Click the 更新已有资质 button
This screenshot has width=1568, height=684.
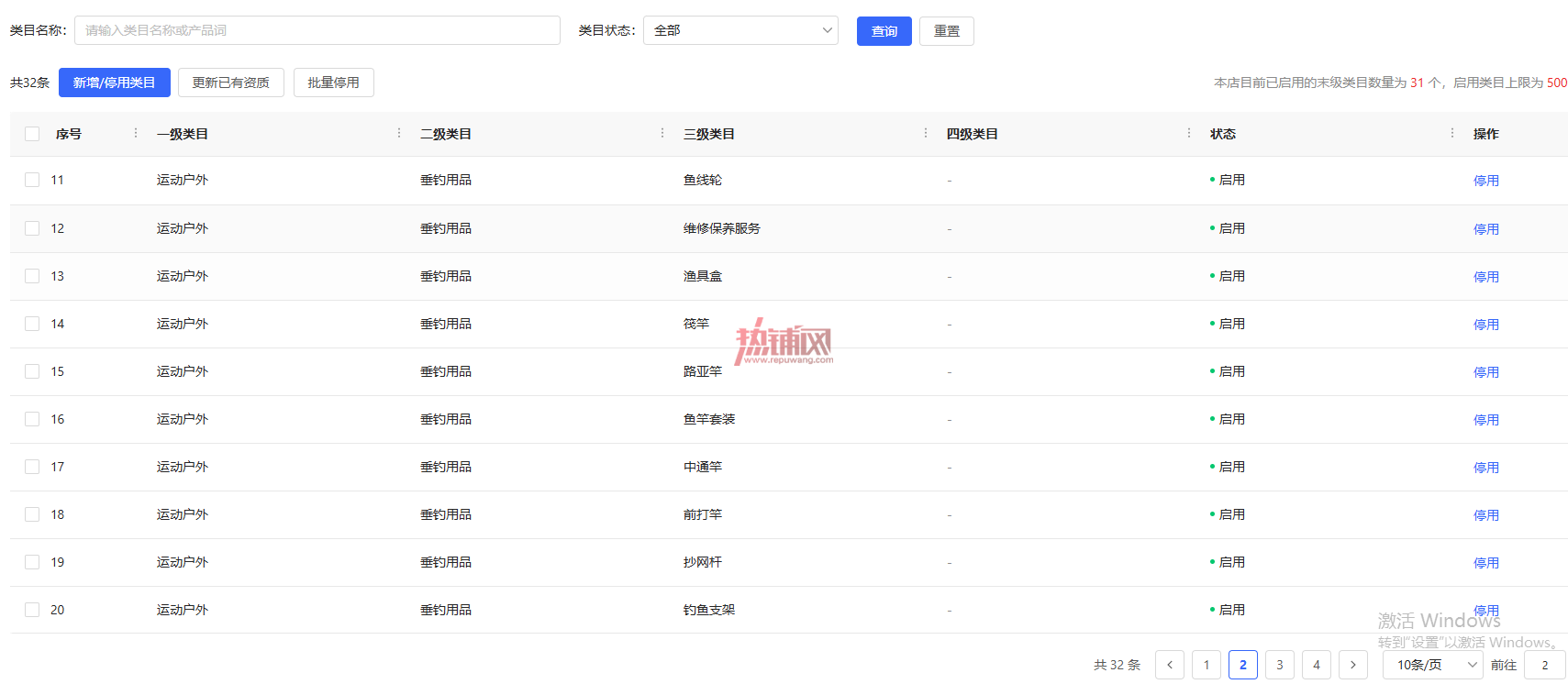coord(231,83)
